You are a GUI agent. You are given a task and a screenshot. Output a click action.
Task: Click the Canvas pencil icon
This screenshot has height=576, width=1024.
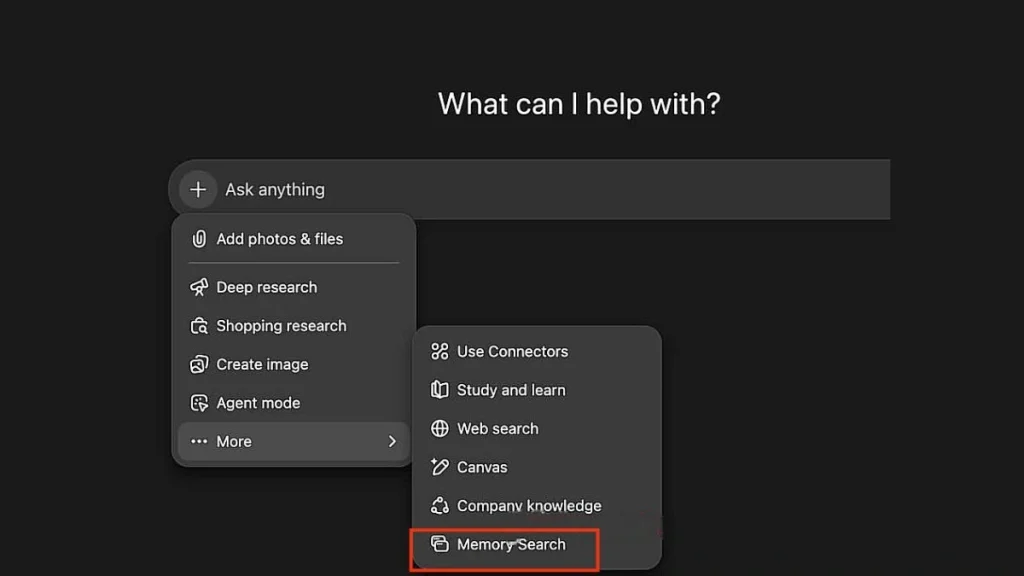(439, 467)
